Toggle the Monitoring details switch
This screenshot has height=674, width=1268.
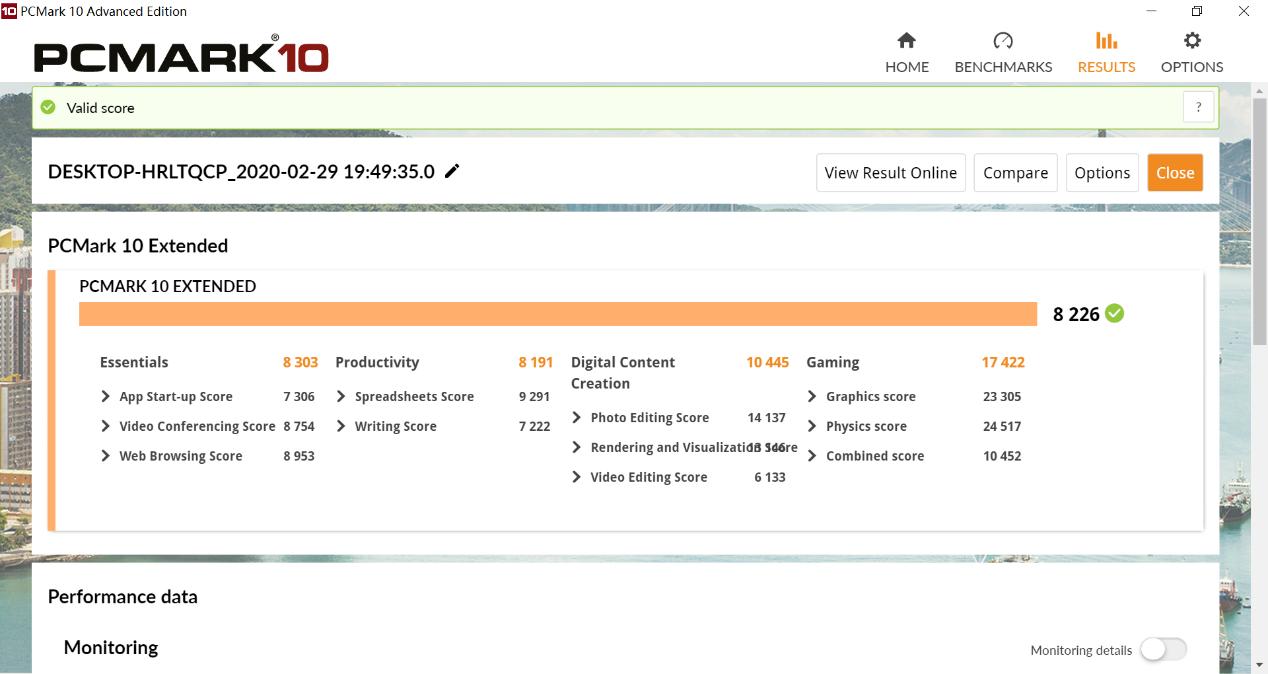[1163, 649]
